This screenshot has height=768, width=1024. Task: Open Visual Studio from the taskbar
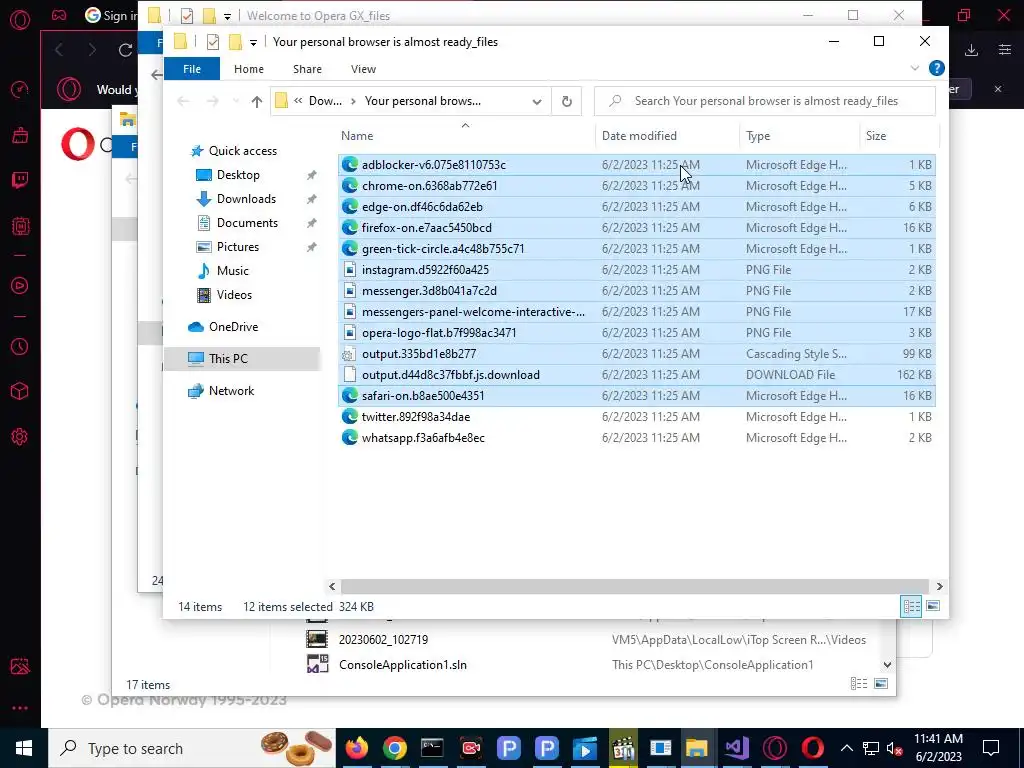pos(737,748)
